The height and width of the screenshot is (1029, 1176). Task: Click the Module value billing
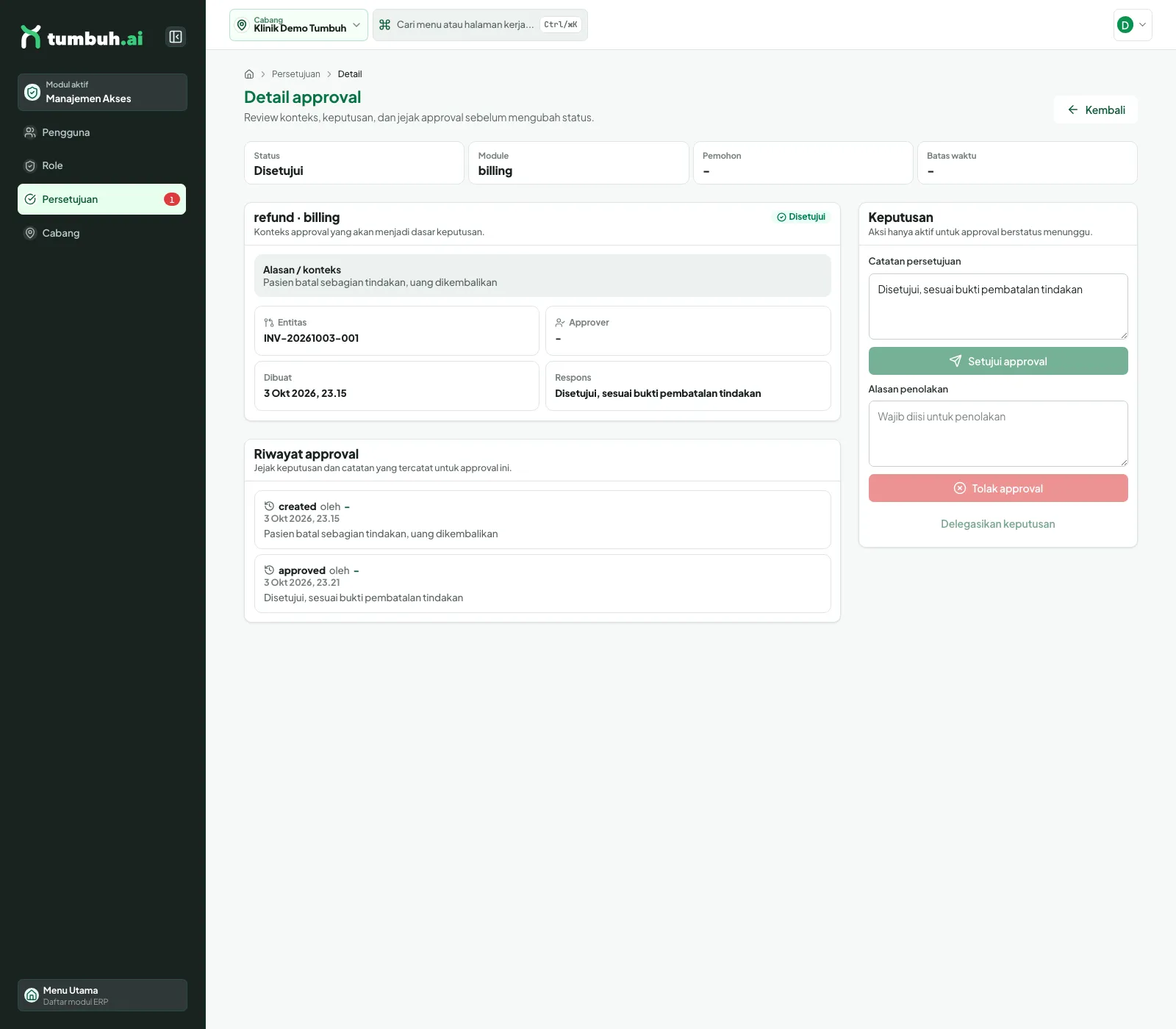495,171
